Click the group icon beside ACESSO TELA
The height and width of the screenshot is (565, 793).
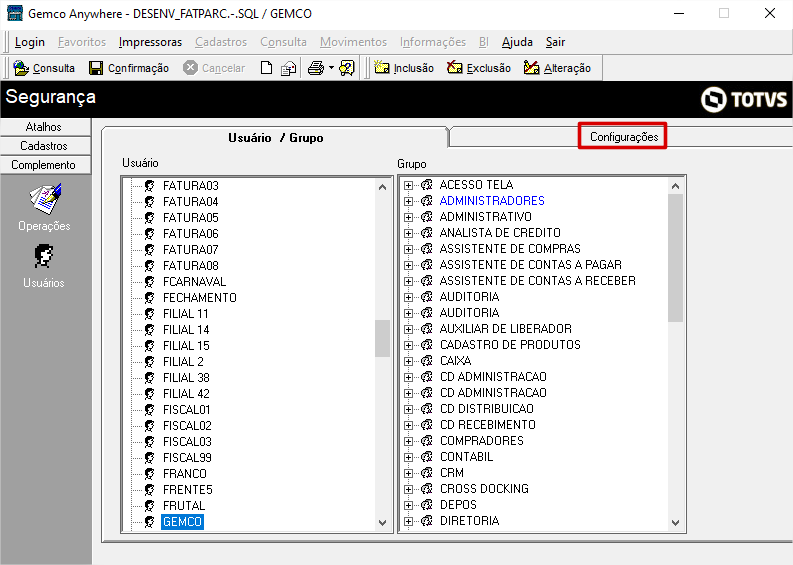coord(427,185)
